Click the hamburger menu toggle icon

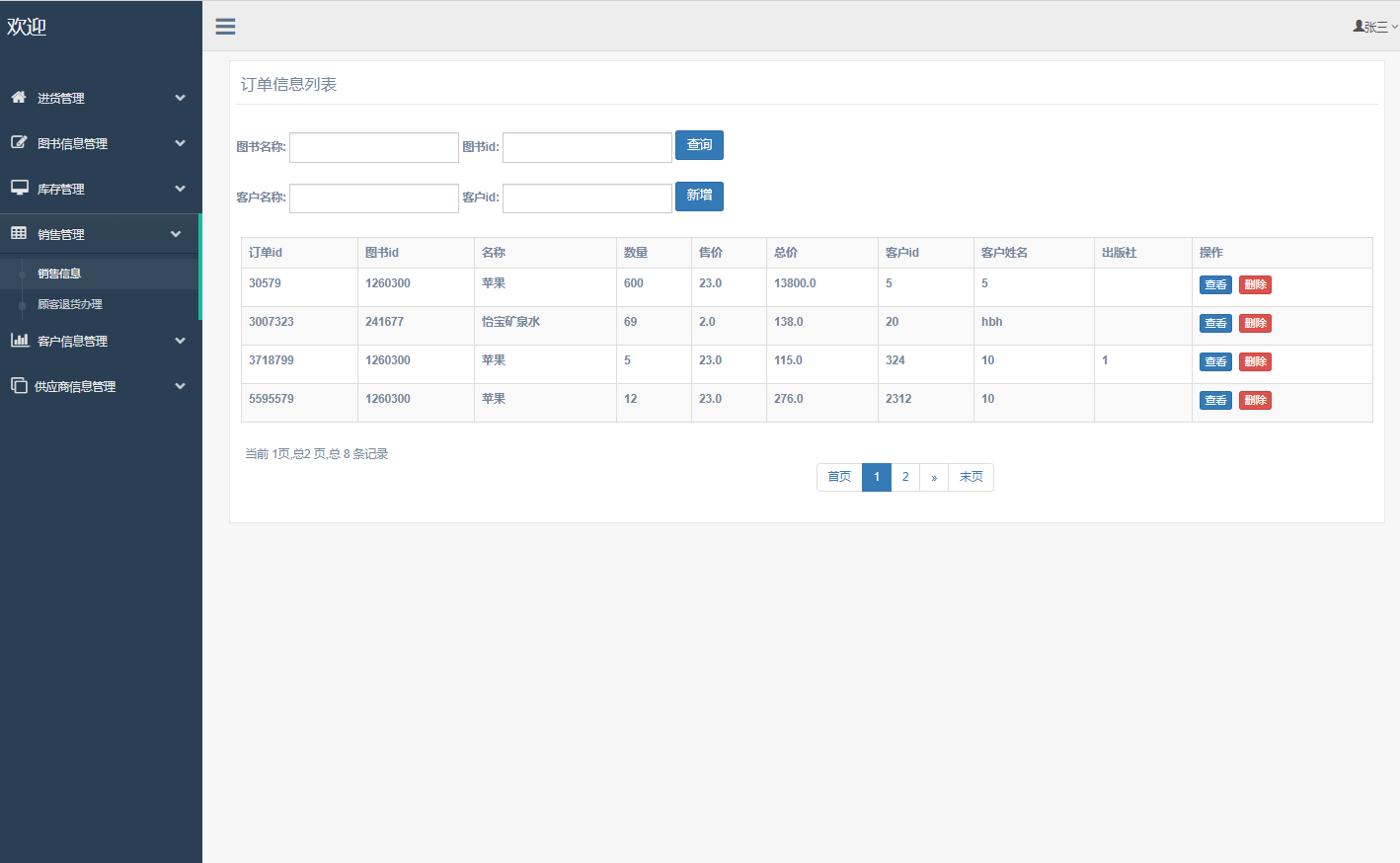click(x=225, y=27)
